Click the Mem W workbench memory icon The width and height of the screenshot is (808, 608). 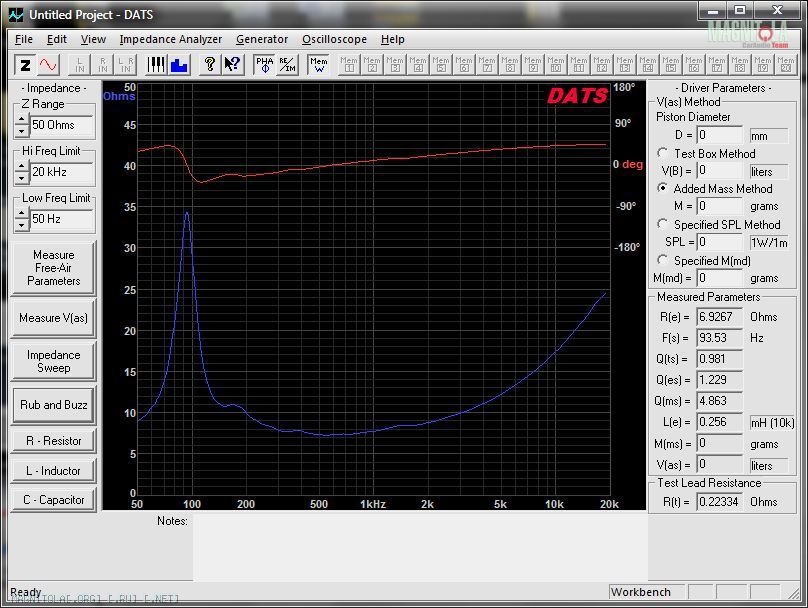click(318, 65)
